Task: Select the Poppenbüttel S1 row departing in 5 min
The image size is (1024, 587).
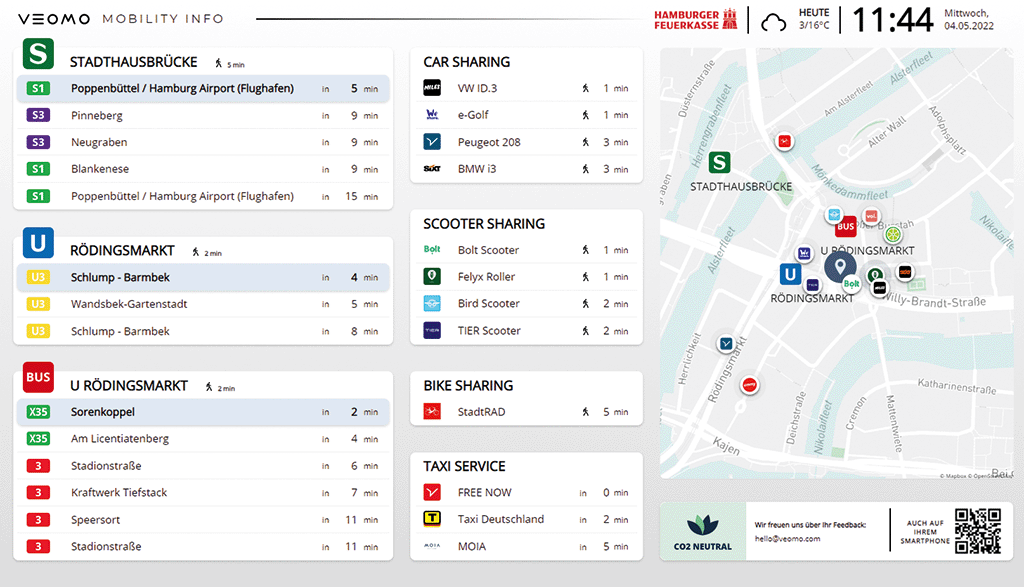Action: click(203, 88)
